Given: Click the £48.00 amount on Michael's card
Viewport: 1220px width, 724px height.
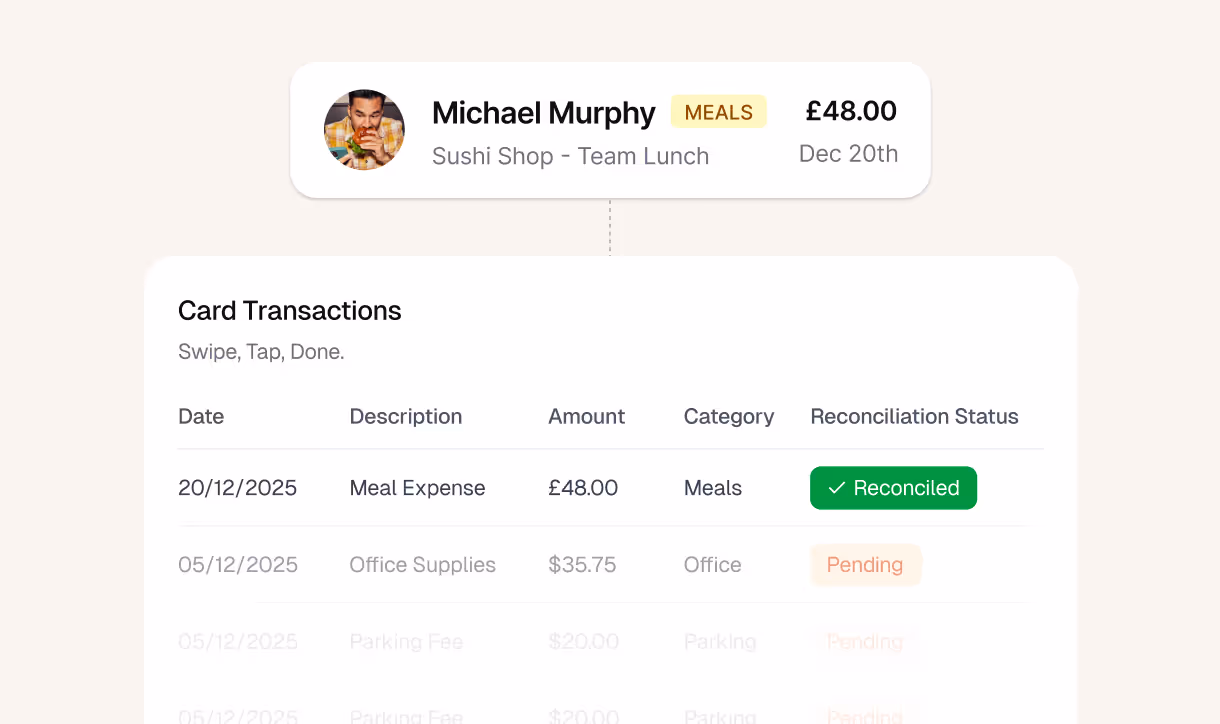Looking at the screenshot, I should click(x=851, y=111).
